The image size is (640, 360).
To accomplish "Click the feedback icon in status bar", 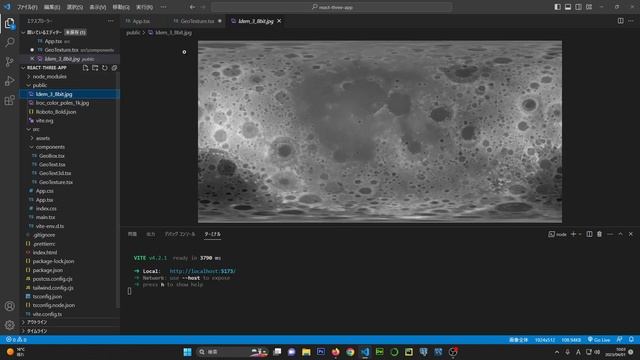I will 620,340.
